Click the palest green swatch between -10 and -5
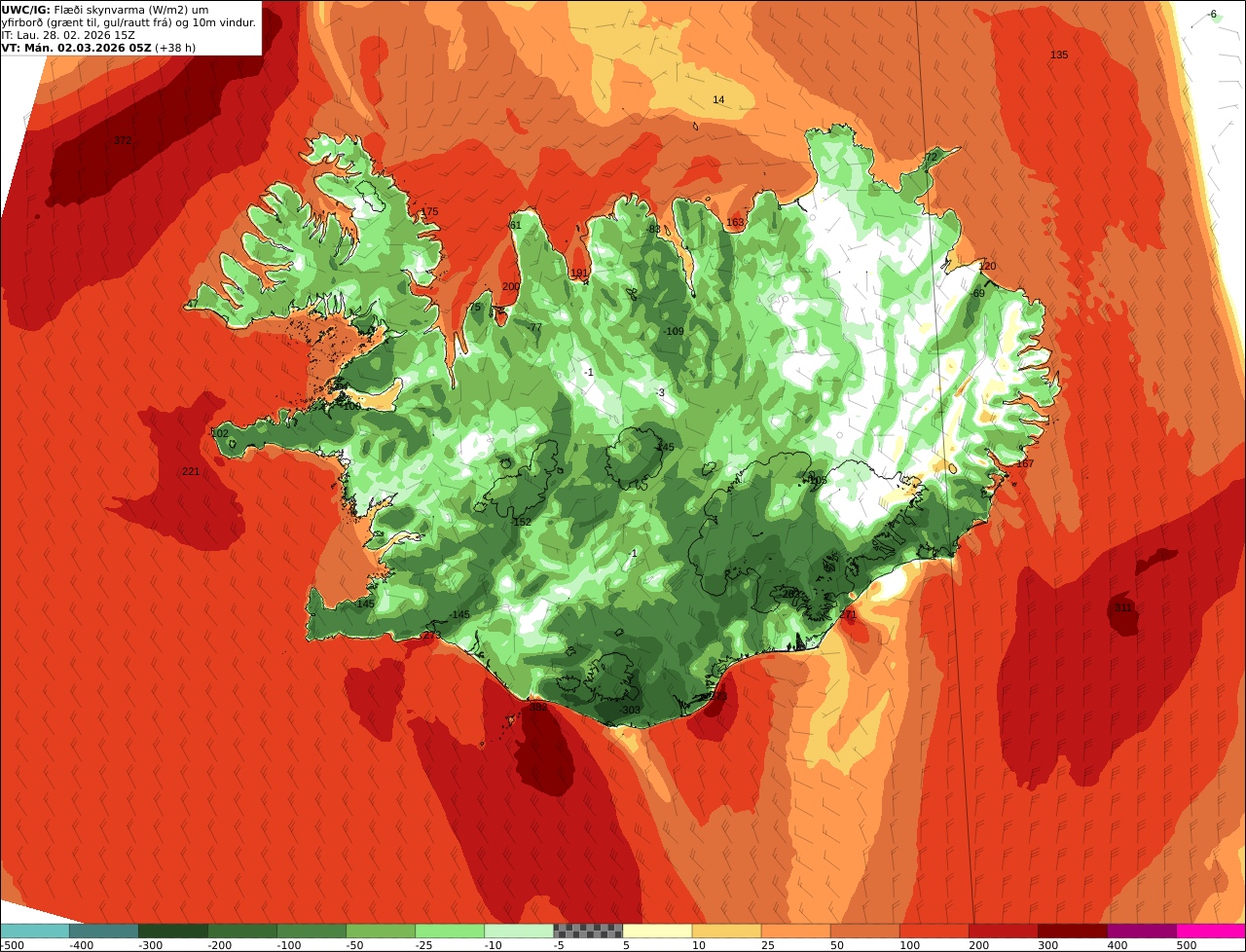The width and height of the screenshot is (1246, 952). 518,931
